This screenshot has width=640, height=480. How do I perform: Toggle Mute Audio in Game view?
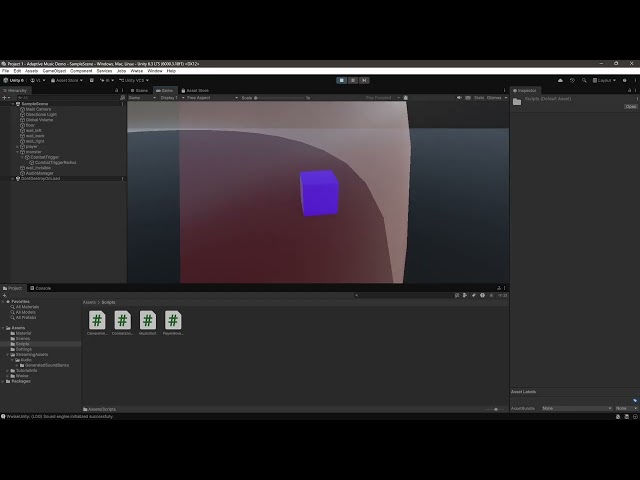click(459, 98)
